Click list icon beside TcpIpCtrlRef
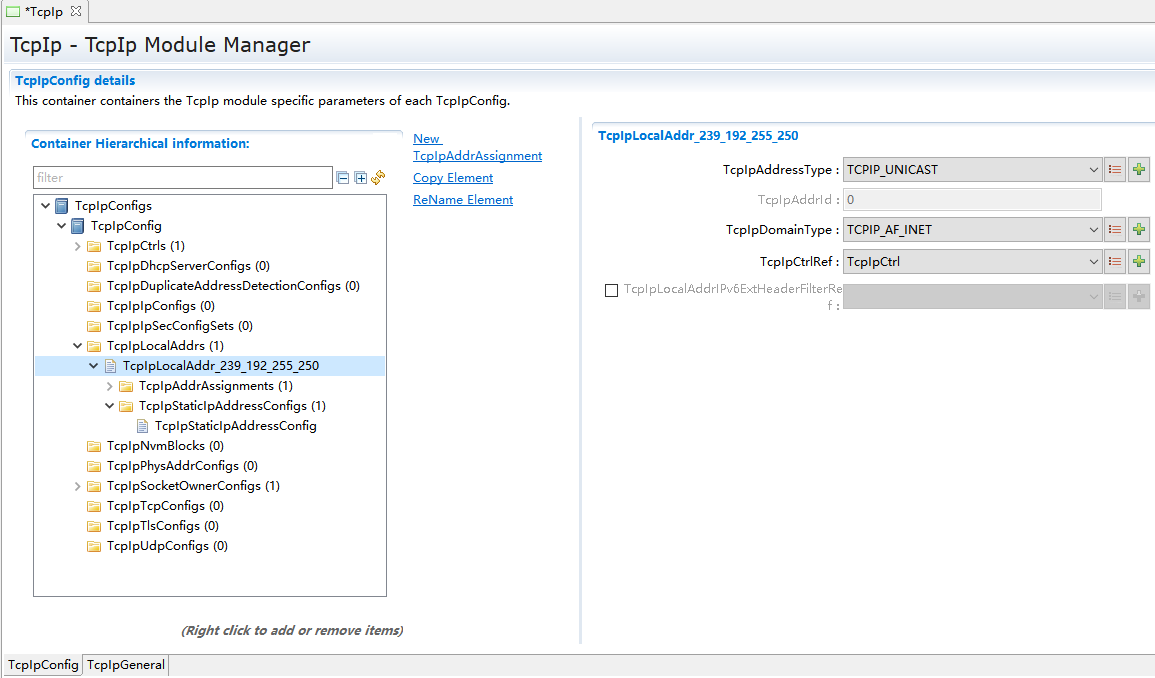1155x678 pixels. [1115, 262]
